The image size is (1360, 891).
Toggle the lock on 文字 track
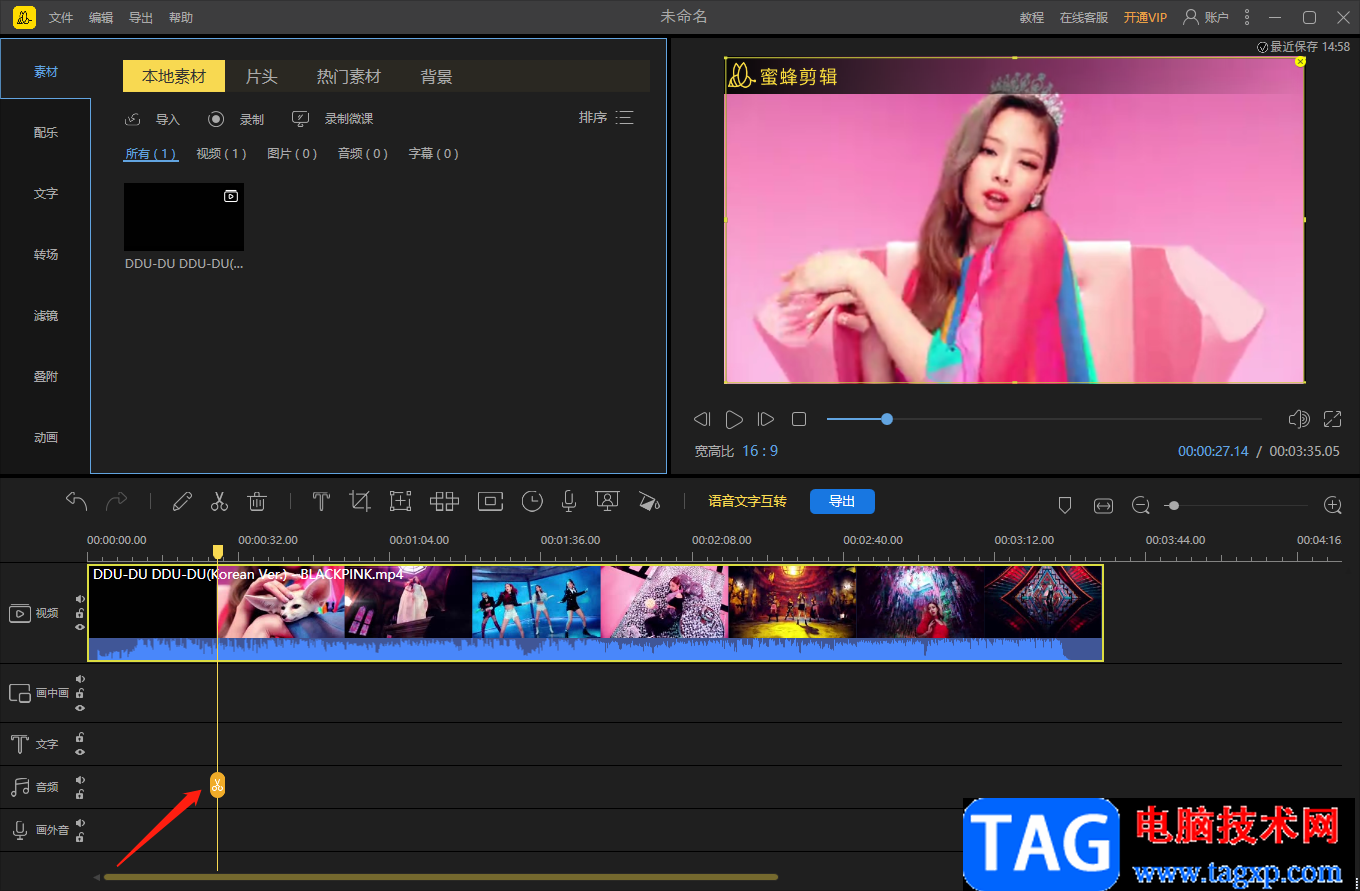[x=80, y=738]
